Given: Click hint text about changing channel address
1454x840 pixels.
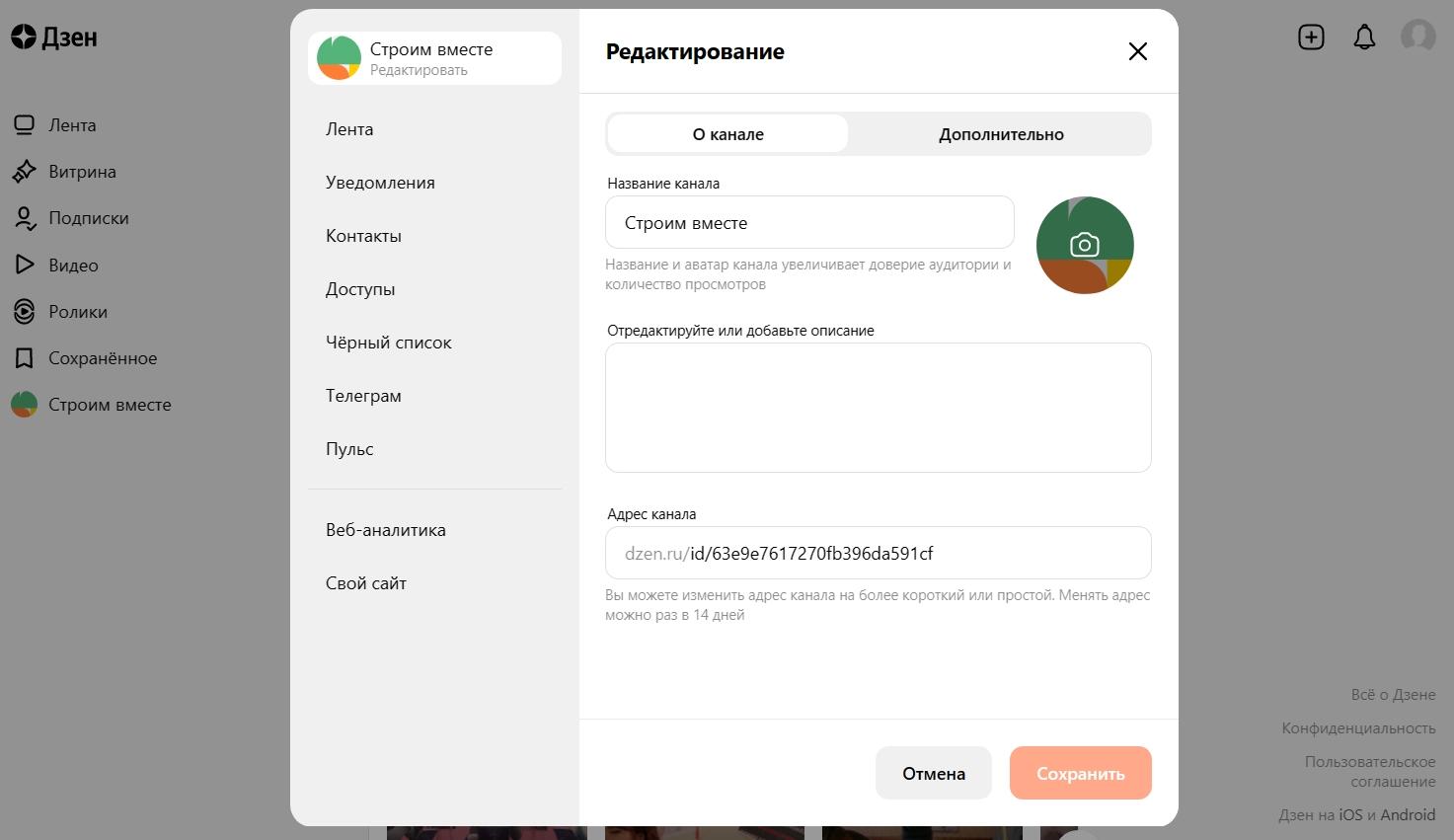Looking at the screenshot, I should 878,605.
